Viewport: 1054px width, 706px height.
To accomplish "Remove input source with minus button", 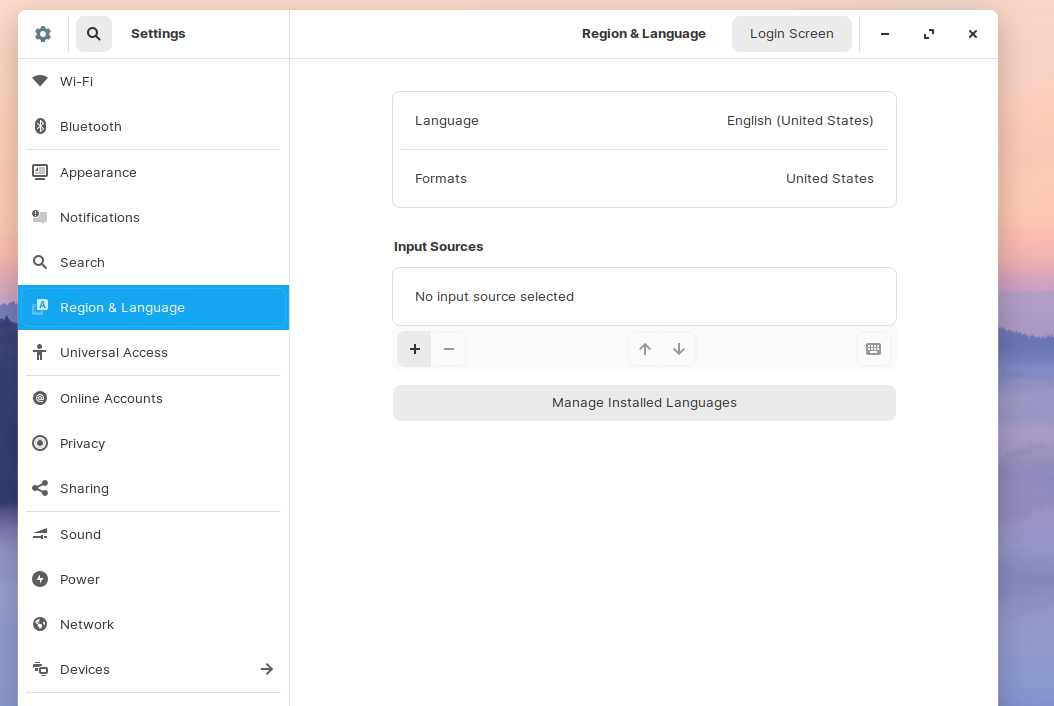I will [x=449, y=349].
